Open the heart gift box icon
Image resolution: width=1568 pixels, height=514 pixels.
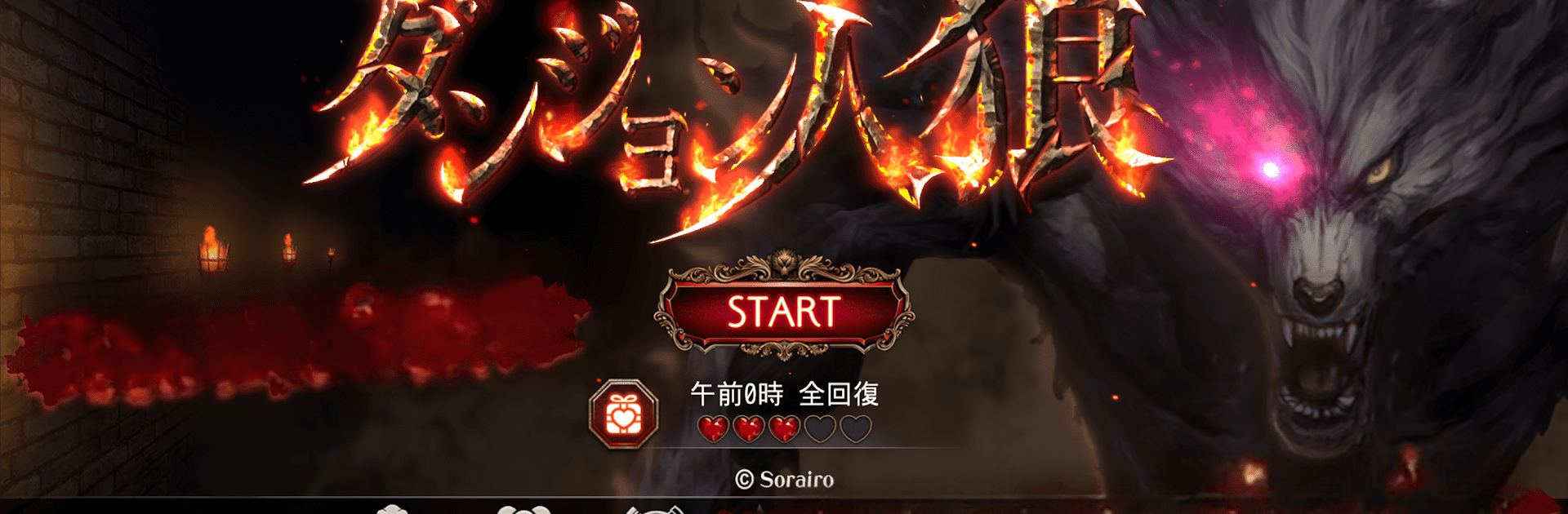point(624,414)
